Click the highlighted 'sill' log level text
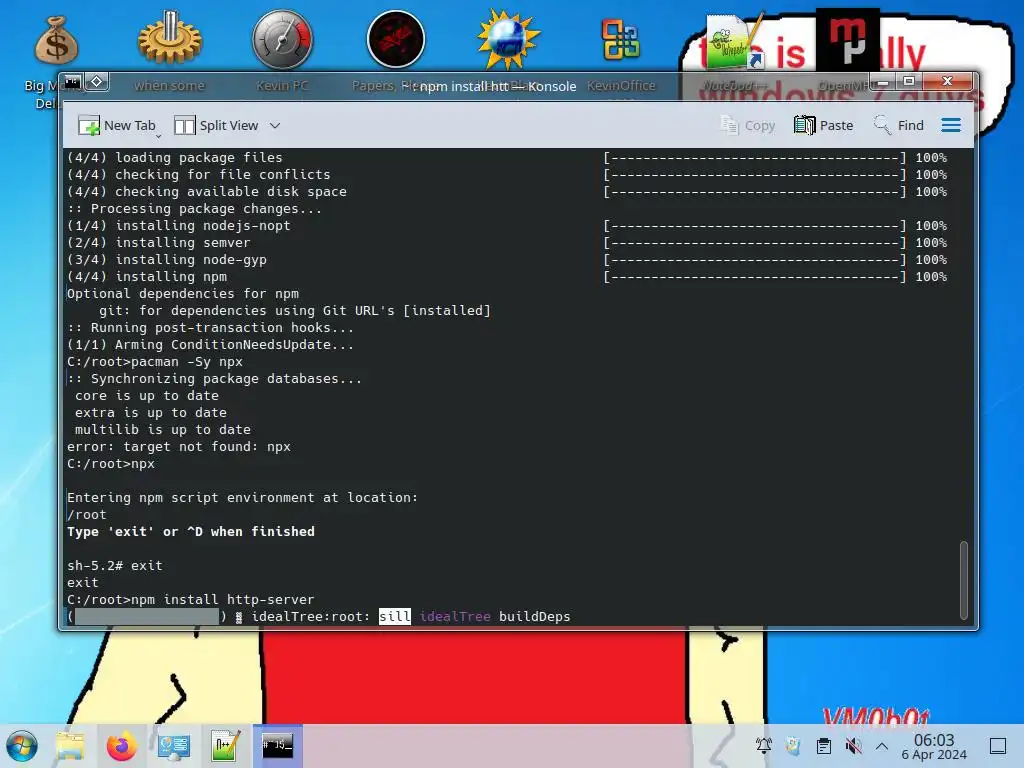 (395, 616)
